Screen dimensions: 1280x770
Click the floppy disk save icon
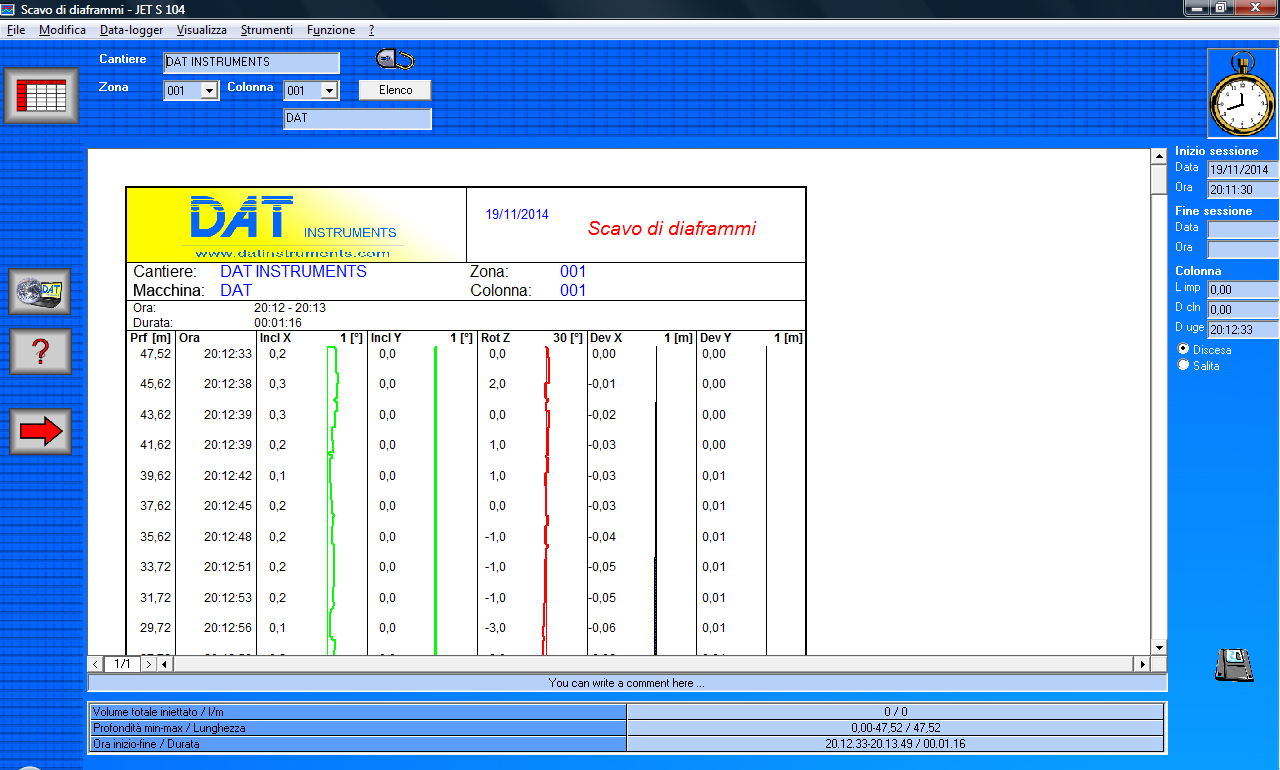pos(1234,665)
